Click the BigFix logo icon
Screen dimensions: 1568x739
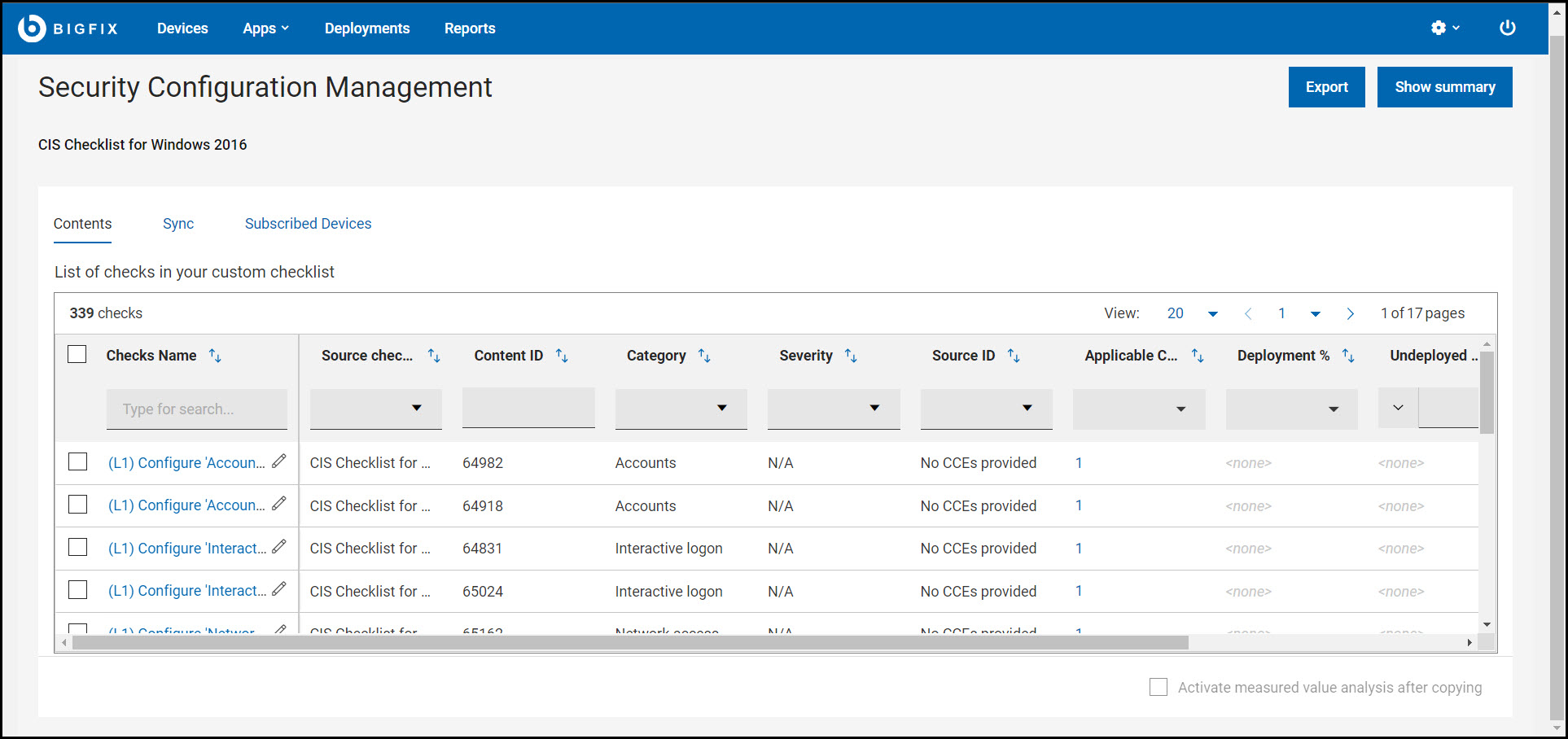click(x=32, y=28)
